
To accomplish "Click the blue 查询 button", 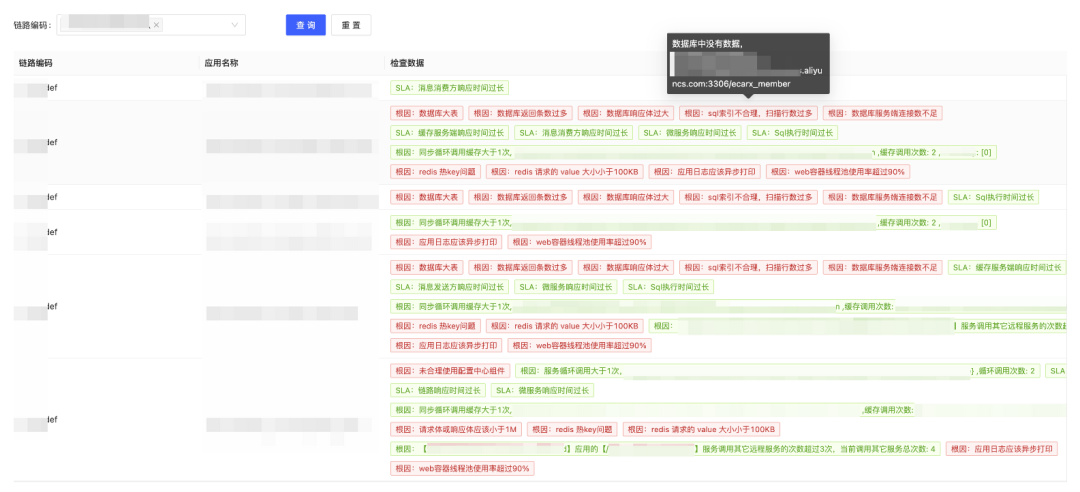I will (306, 25).
